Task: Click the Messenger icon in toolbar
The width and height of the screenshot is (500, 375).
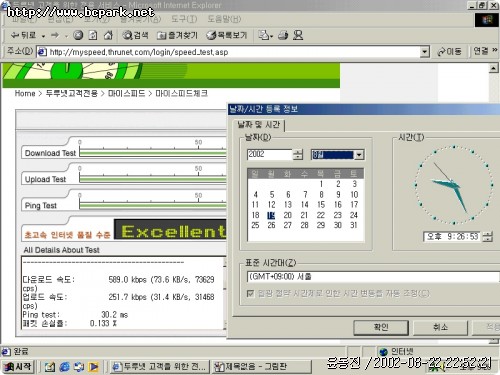Action: pyautogui.click(x=298, y=35)
